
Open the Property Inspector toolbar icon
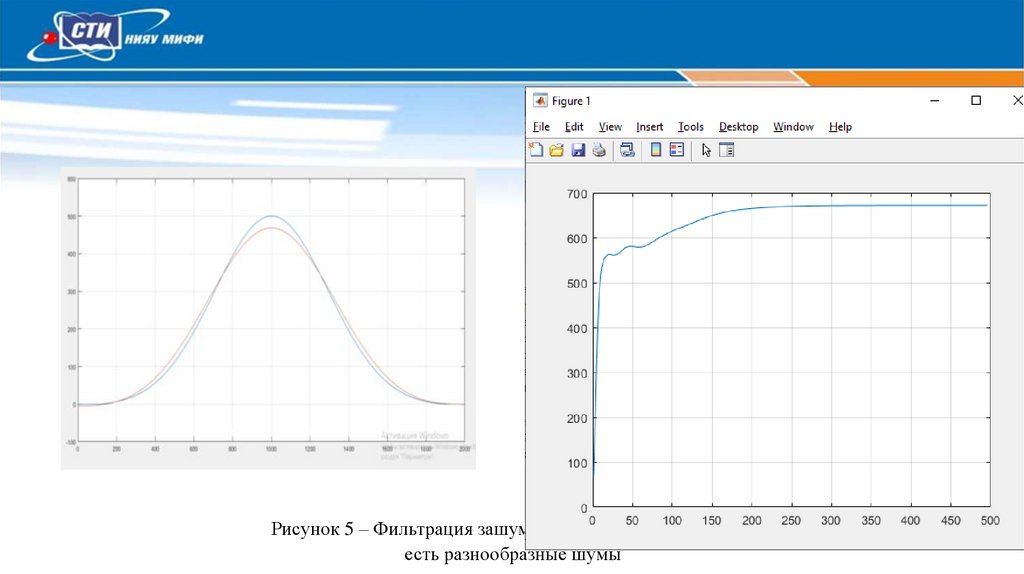click(727, 150)
